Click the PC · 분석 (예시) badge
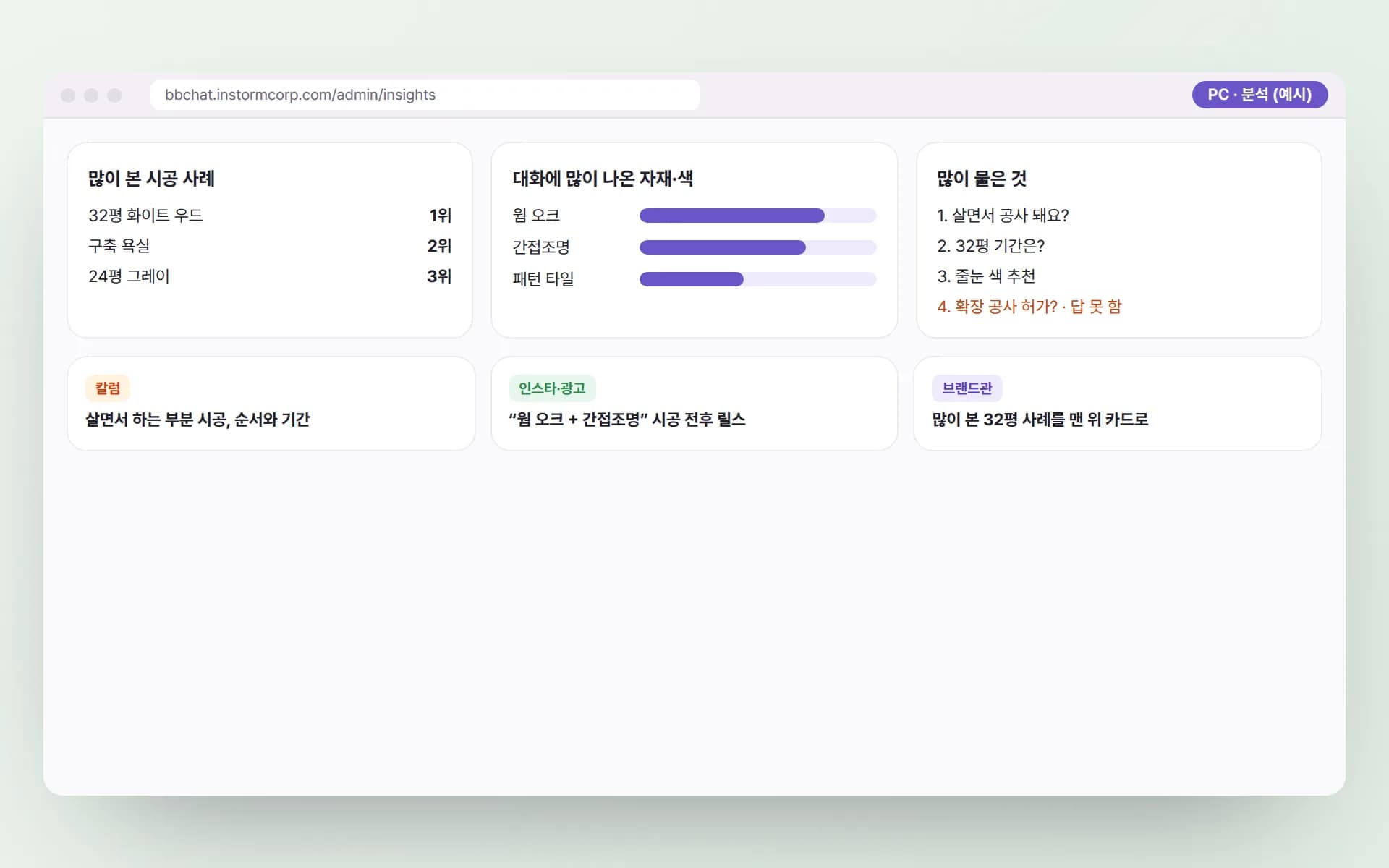 coord(1260,95)
